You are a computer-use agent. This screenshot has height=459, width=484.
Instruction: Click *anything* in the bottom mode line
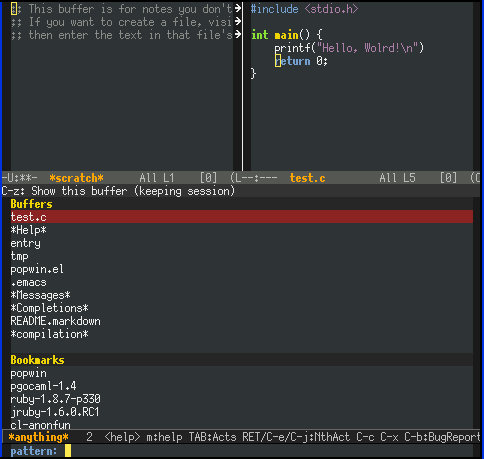coord(39,437)
